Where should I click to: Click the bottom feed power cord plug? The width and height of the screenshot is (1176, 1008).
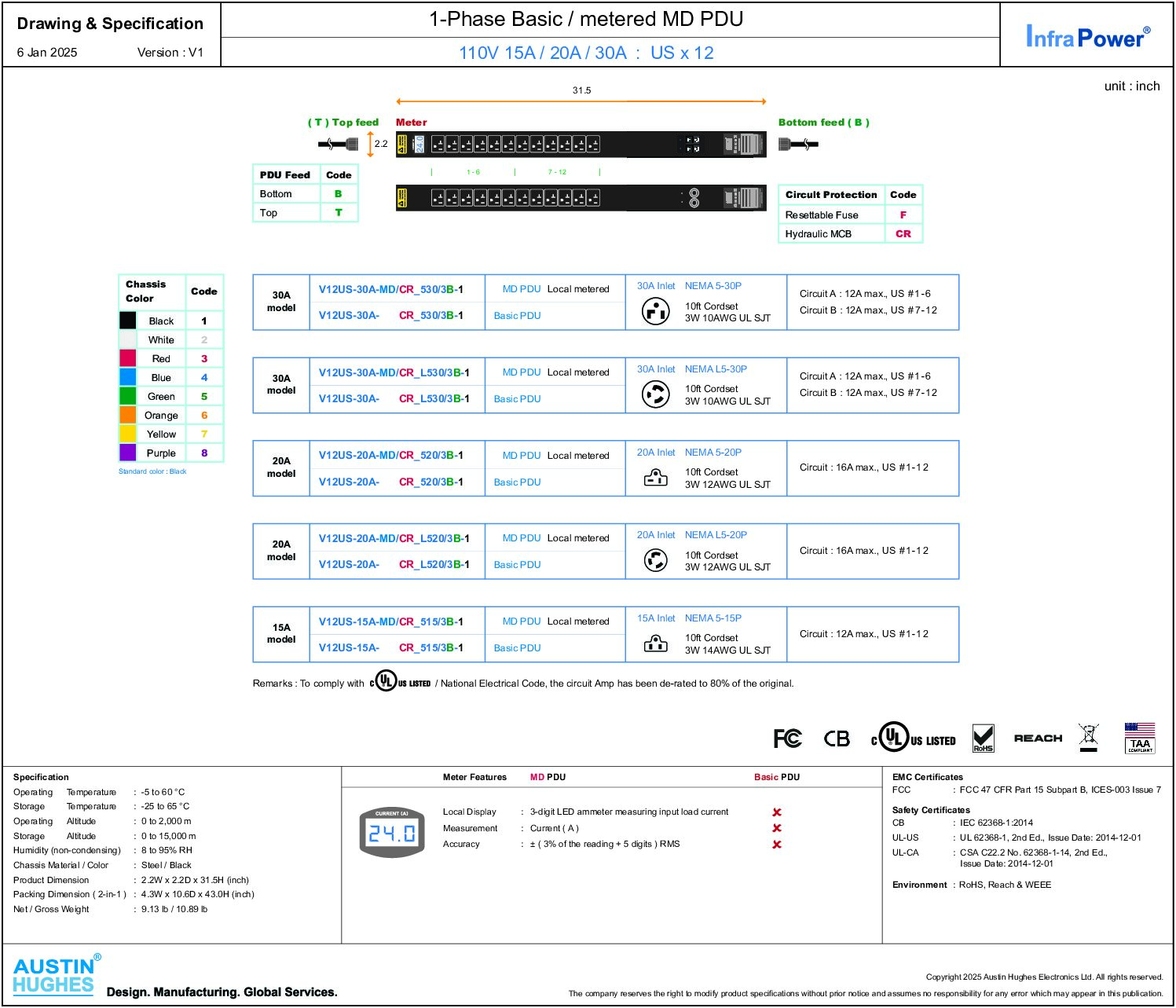798,144
